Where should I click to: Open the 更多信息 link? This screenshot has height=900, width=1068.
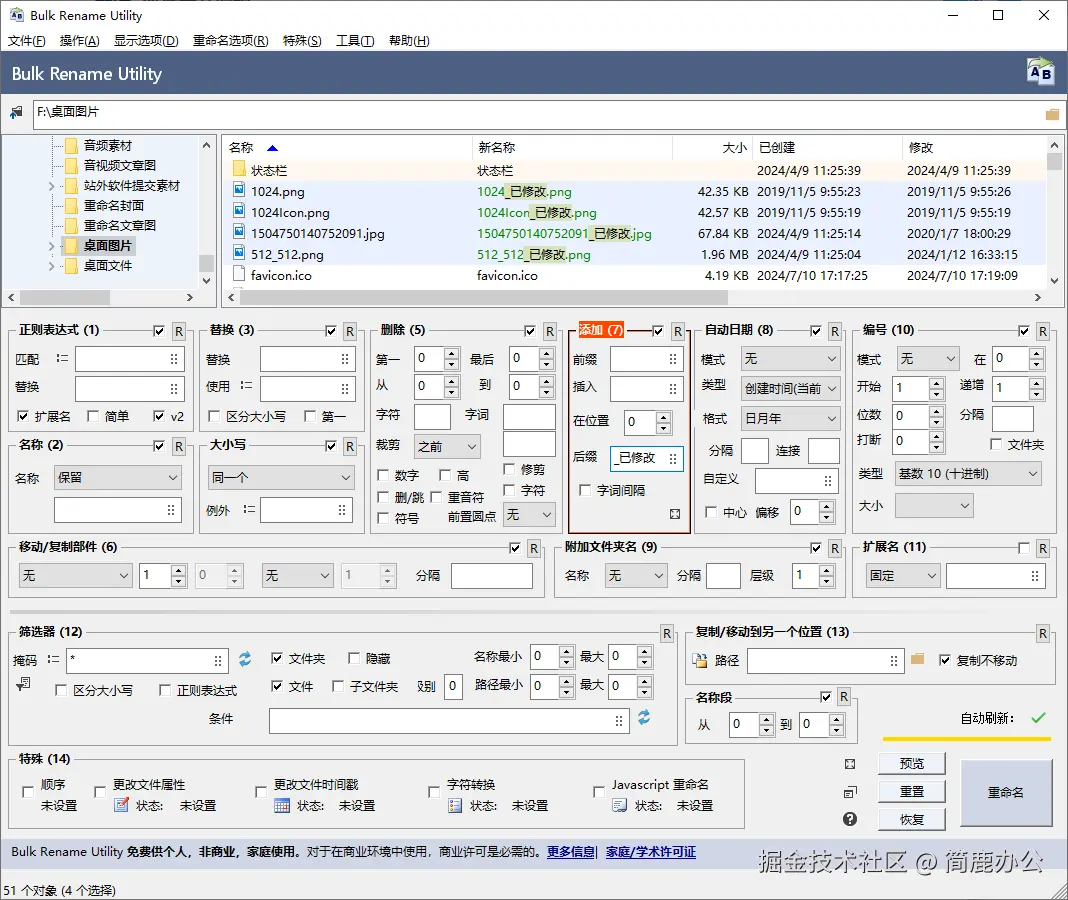click(571, 852)
